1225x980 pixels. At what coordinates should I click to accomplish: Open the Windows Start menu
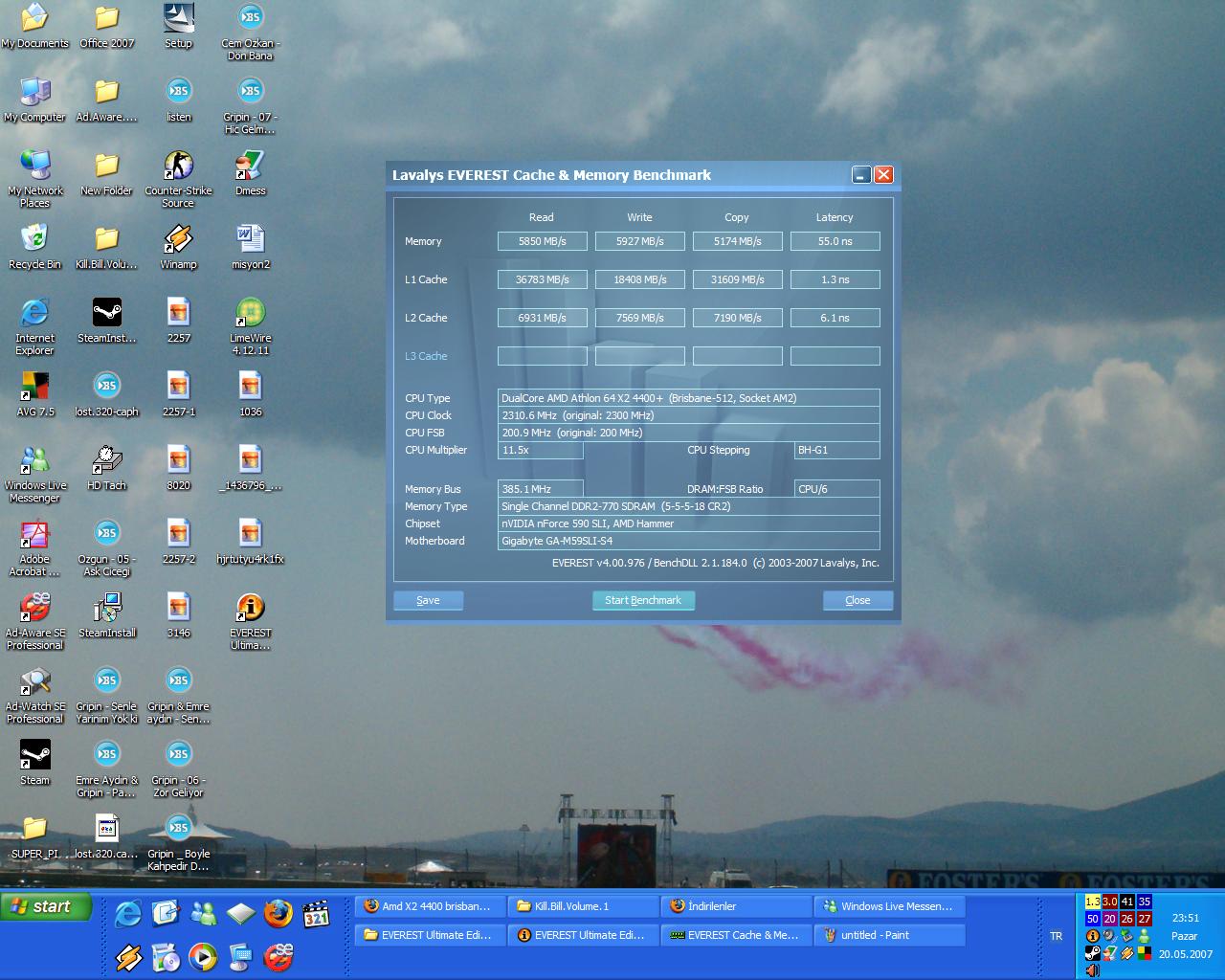click(46, 906)
